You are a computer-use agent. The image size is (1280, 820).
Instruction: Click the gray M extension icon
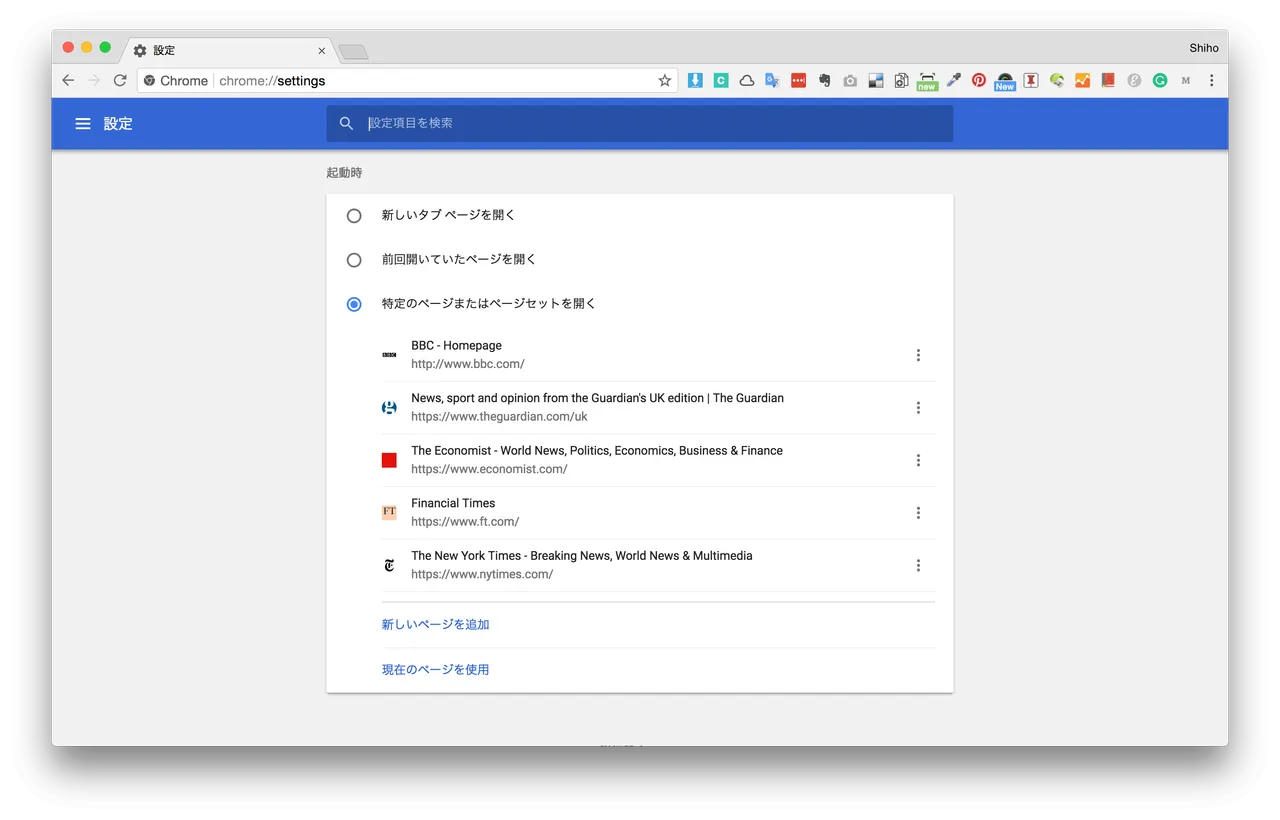click(1186, 81)
